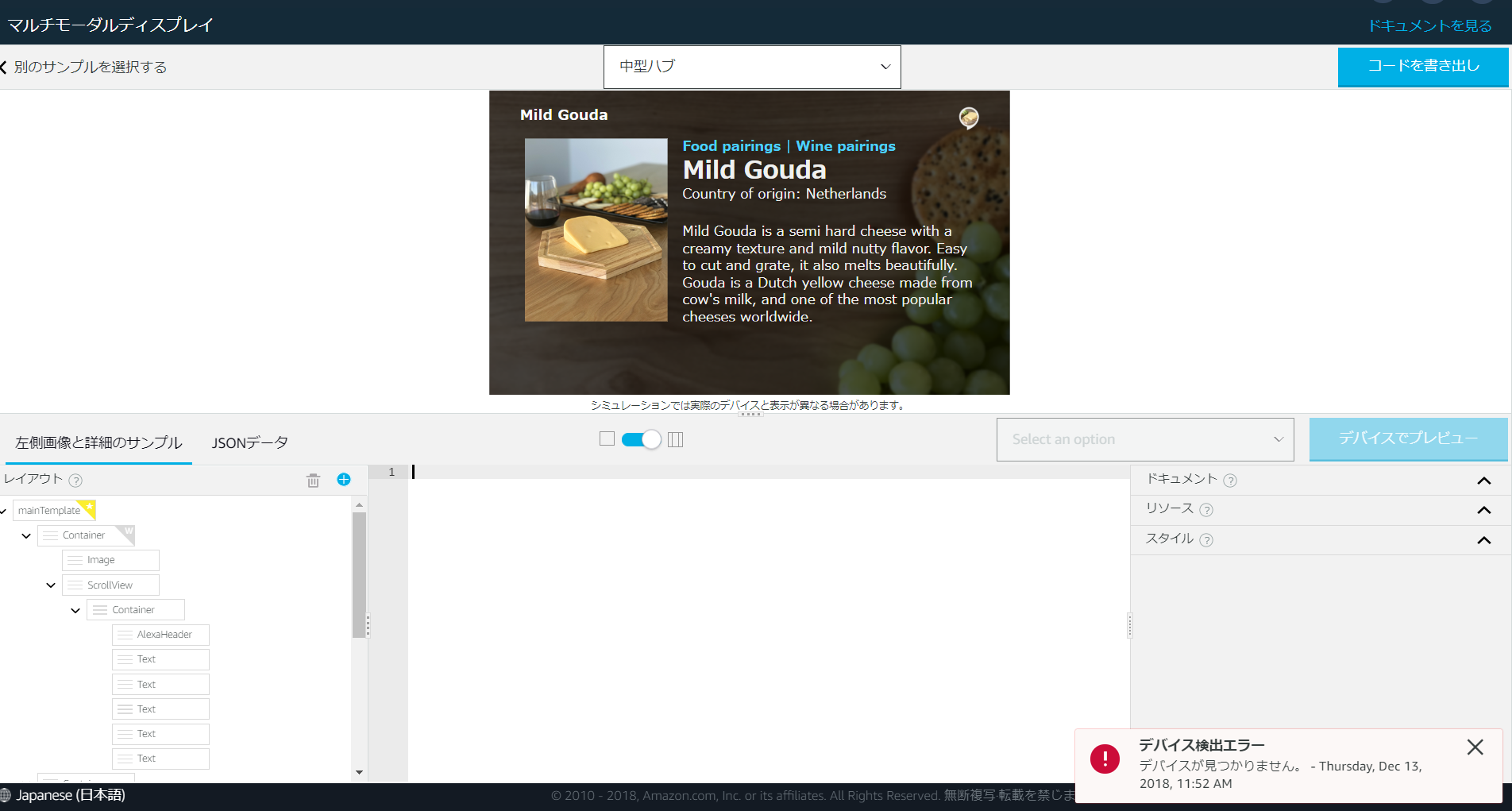Image resolution: width=1512 pixels, height=811 pixels.
Task: Open the 中型ハブ device dropdown
Action: 752,67
